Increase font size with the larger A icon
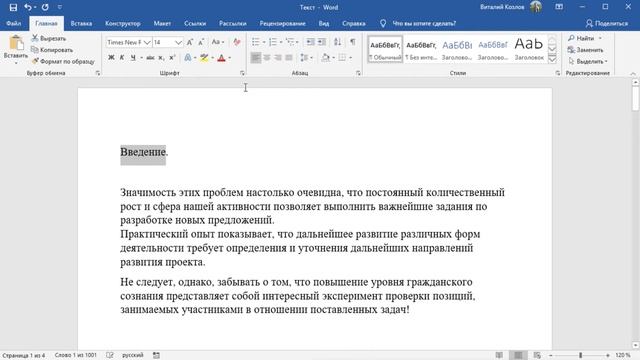Viewport: 640px width, 360px height. click(190, 42)
